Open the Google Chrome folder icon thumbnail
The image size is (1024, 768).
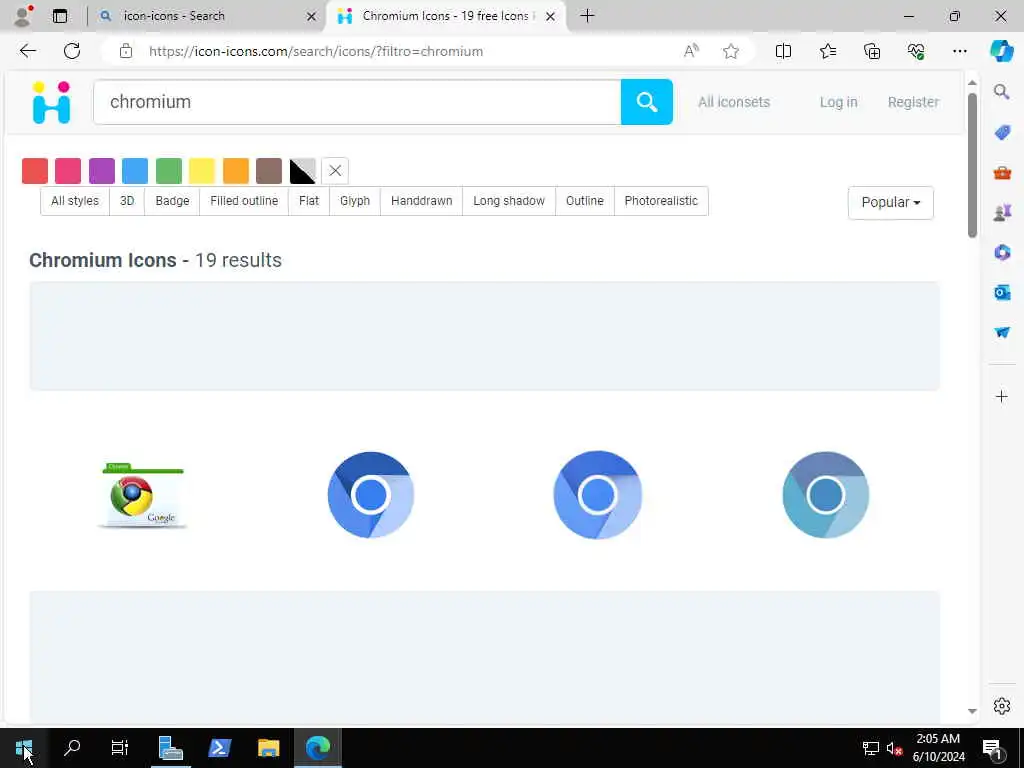(143, 495)
